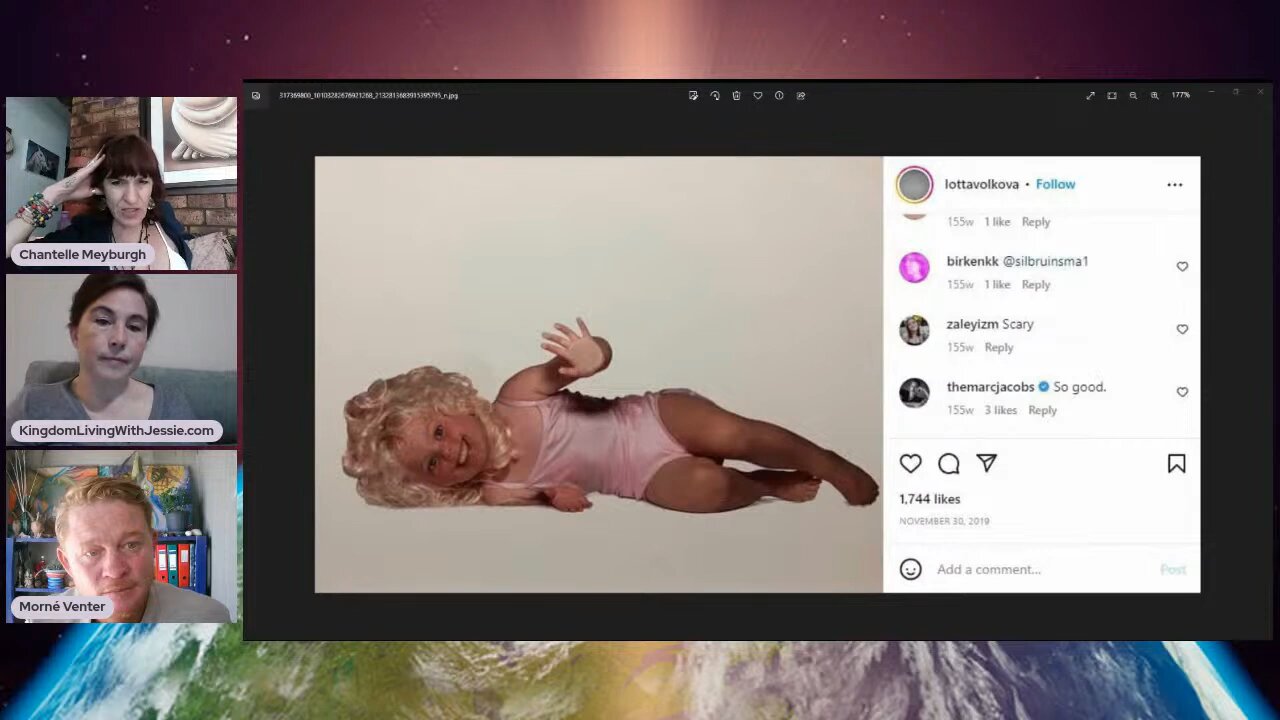Open the three-dot more options menu

click(x=1175, y=184)
